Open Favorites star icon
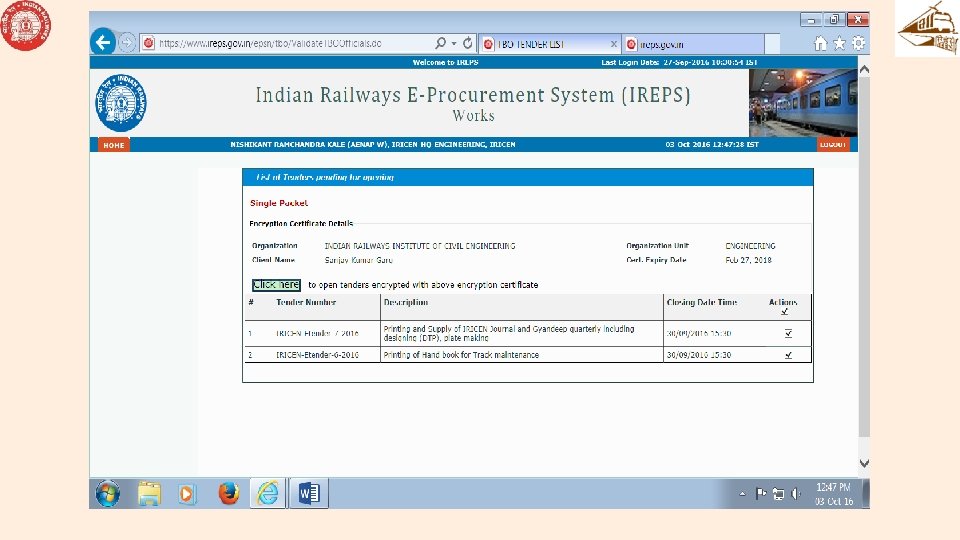 click(839, 43)
